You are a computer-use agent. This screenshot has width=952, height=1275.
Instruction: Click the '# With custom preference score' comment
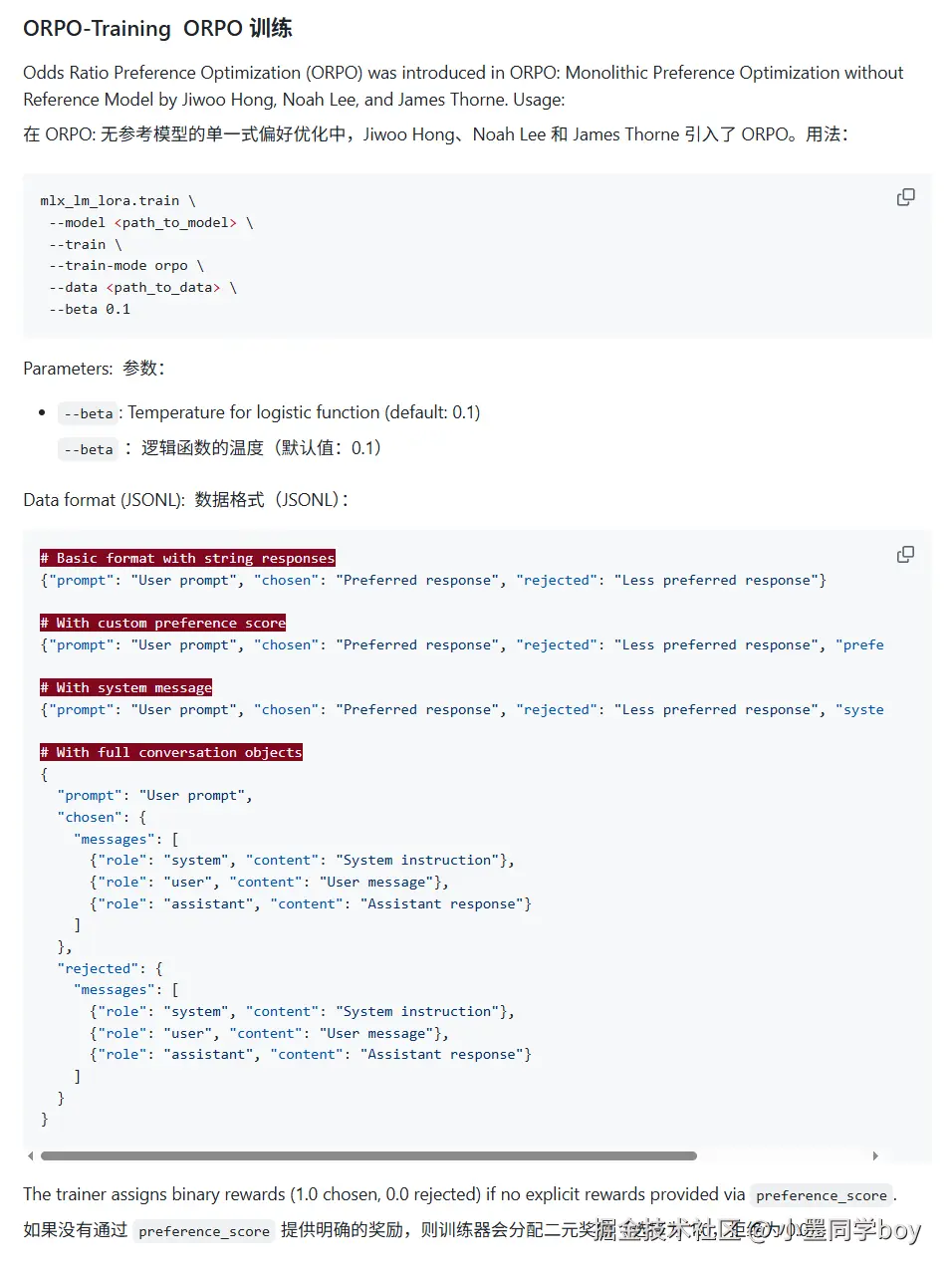[x=162, y=623]
